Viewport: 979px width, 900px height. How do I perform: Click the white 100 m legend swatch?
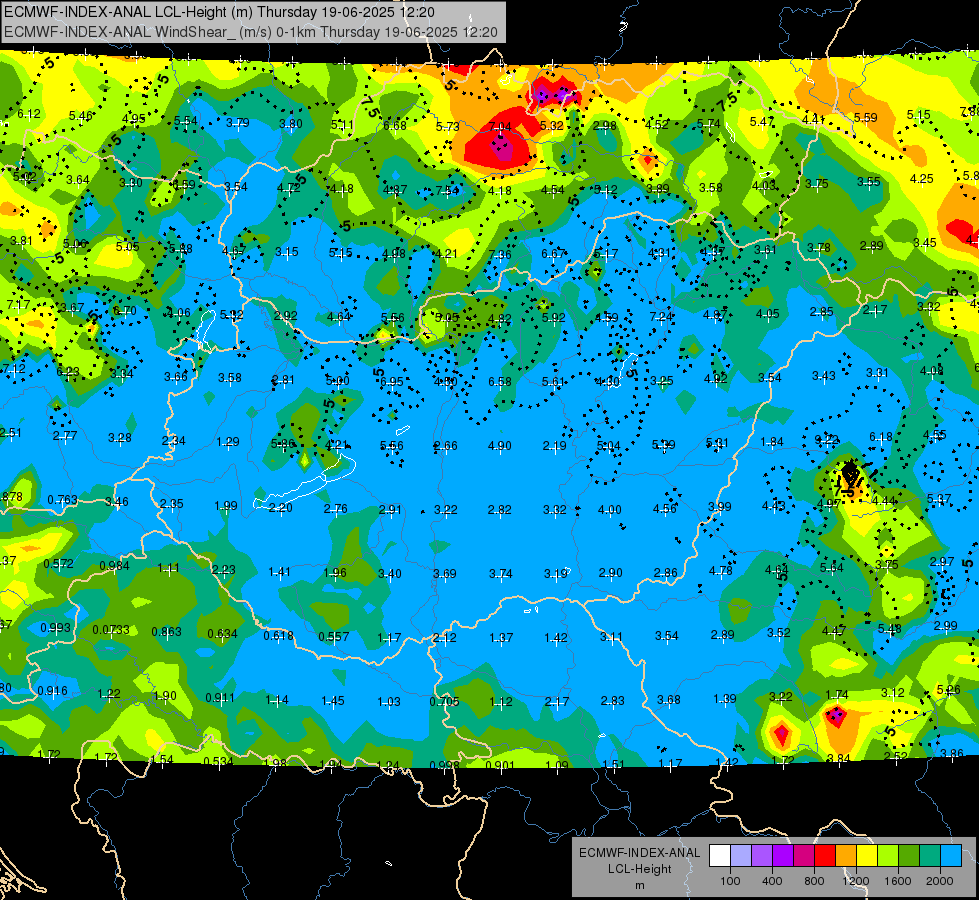point(720,855)
